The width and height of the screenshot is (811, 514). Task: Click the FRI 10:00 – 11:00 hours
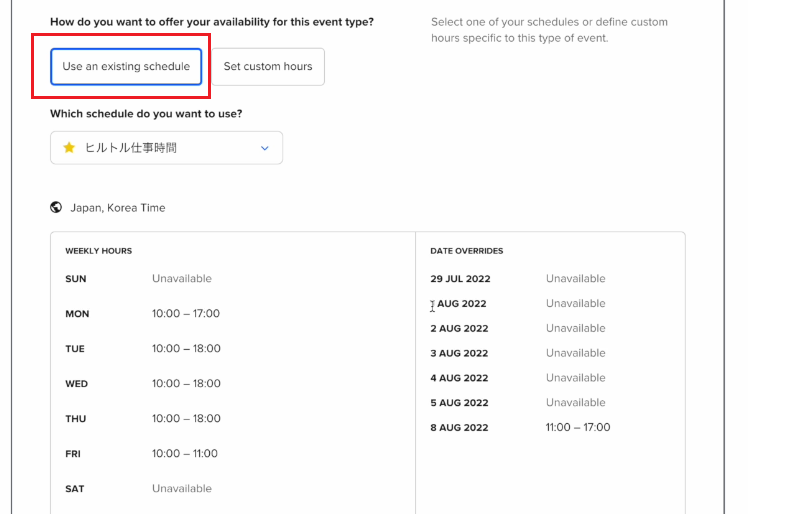click(x=185, y=453)
